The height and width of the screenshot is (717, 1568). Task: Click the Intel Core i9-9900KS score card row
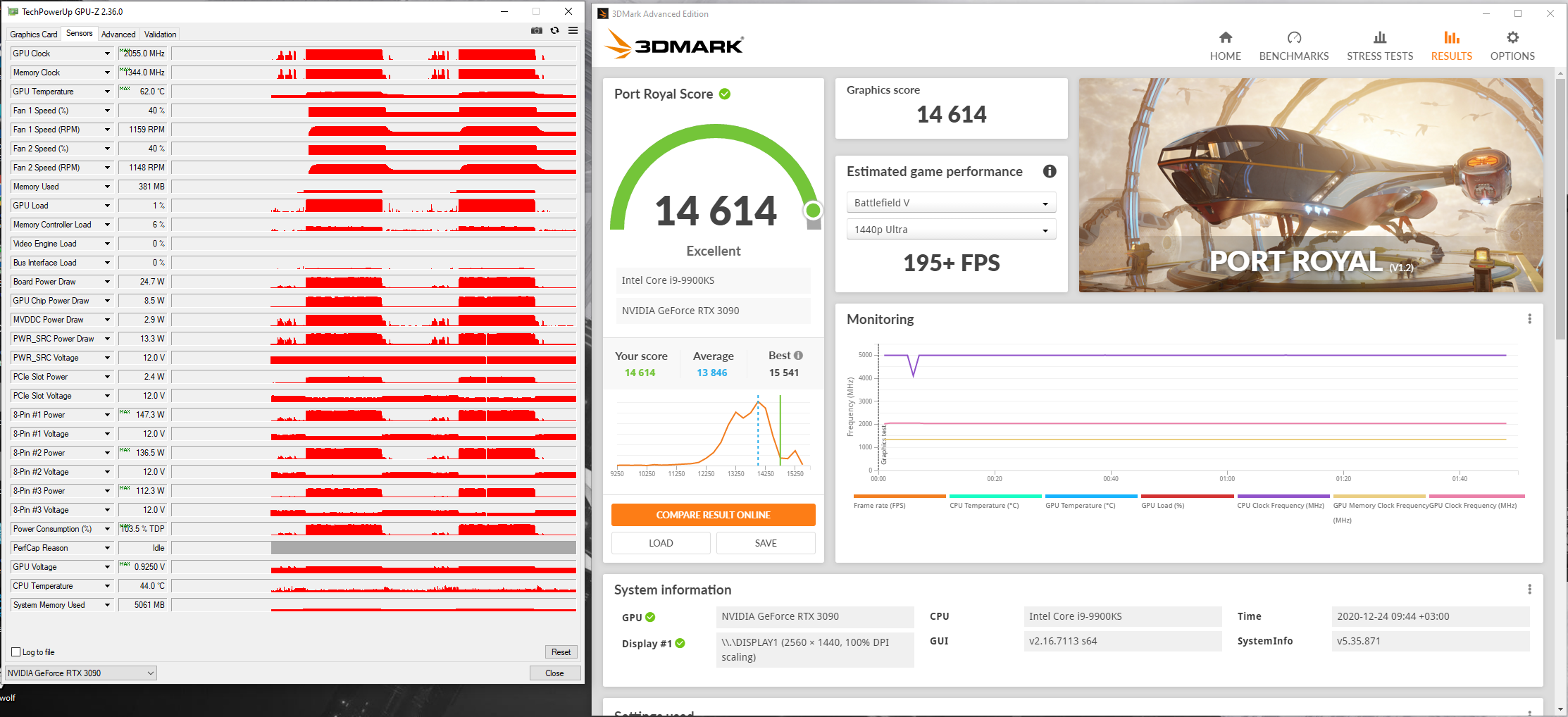[713, 280]
